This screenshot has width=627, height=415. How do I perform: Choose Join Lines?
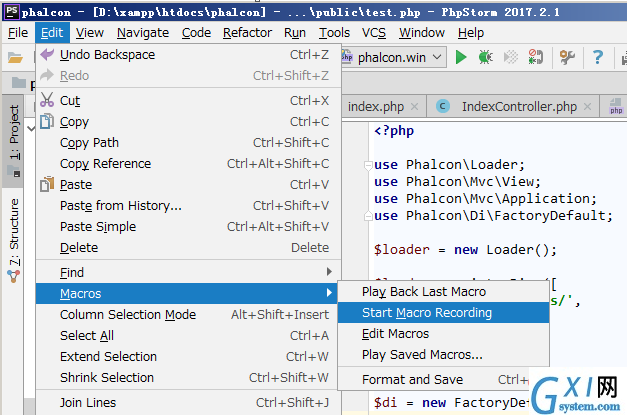[188, 402]
